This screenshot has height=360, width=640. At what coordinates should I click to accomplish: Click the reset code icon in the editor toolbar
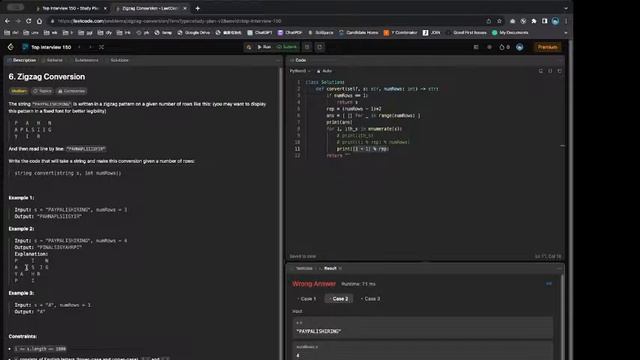[560, 71]
